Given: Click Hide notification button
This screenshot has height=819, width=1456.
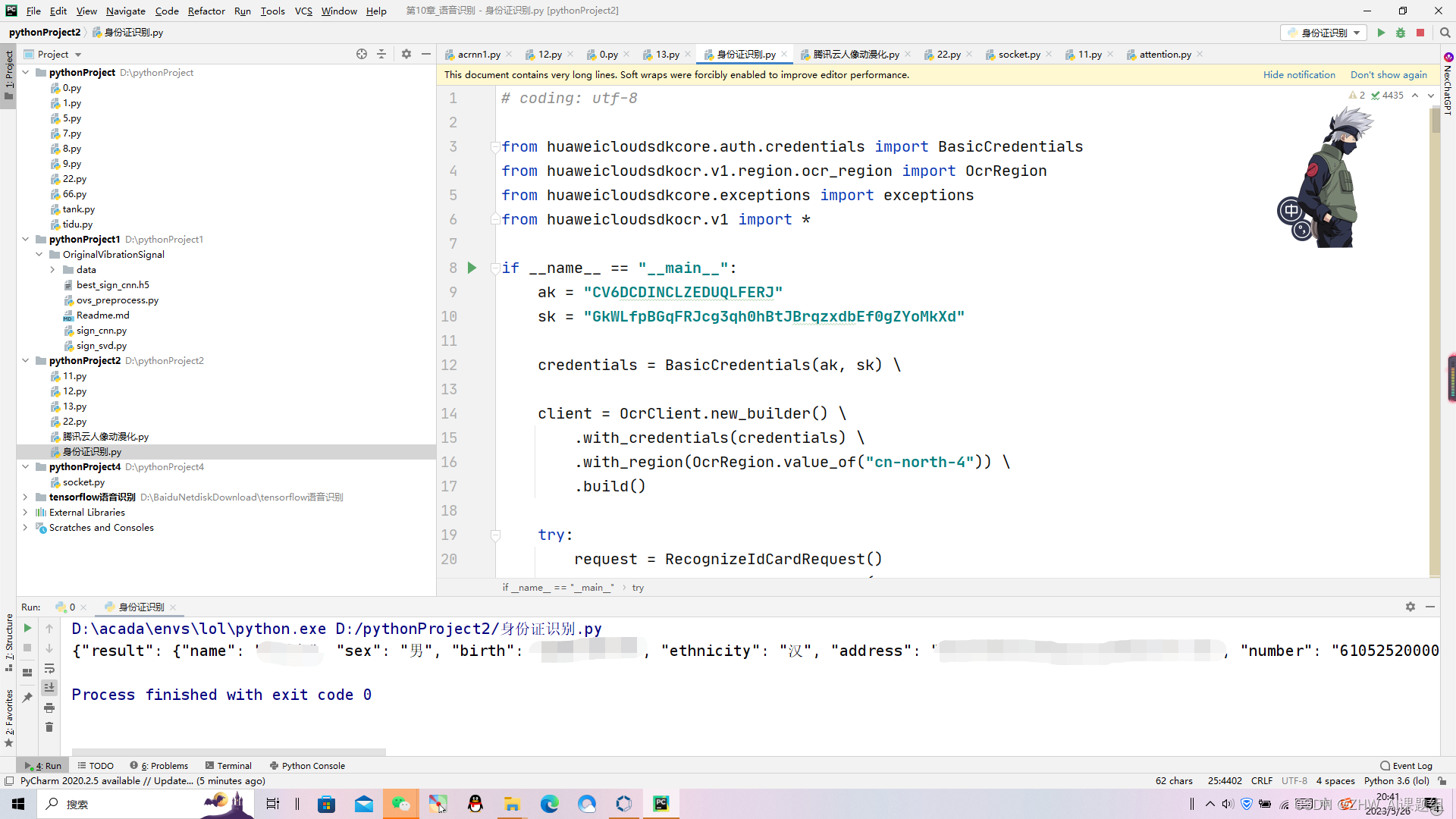Looking at the screenshot, I should point(1298,74).
